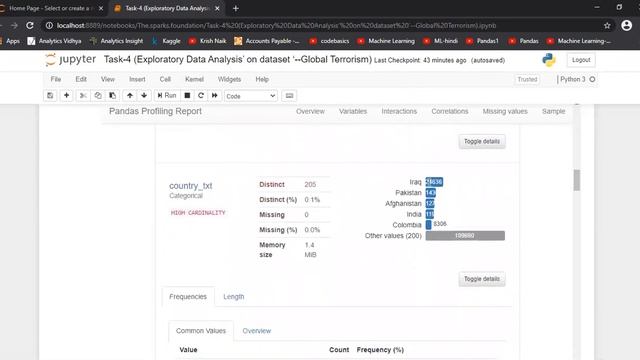The width and height of the screenshot is (640, 360).
Task: Select the Length tab
Action: 233,297
